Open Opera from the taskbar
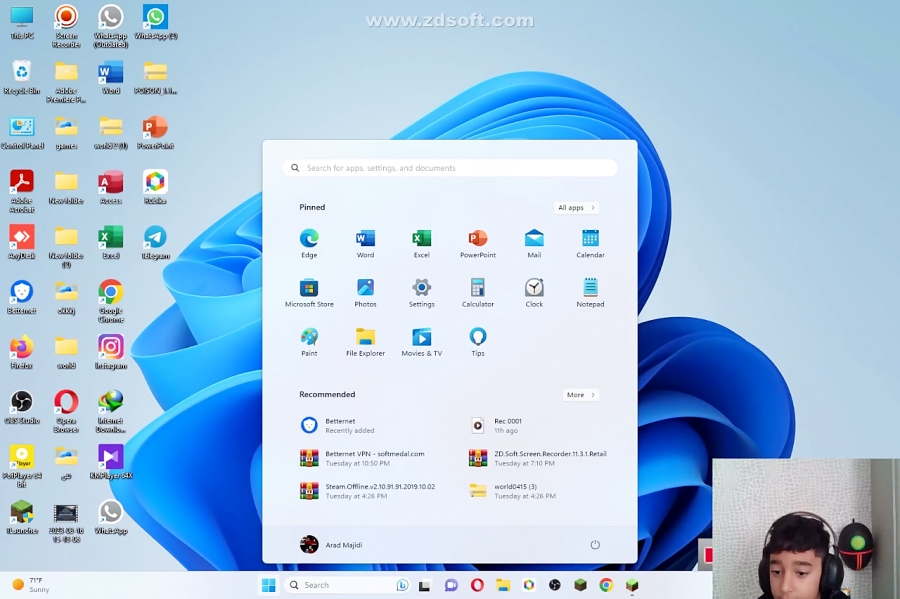Image resolution: width=900 pixels, height=599 pixels. coord(477,585)
